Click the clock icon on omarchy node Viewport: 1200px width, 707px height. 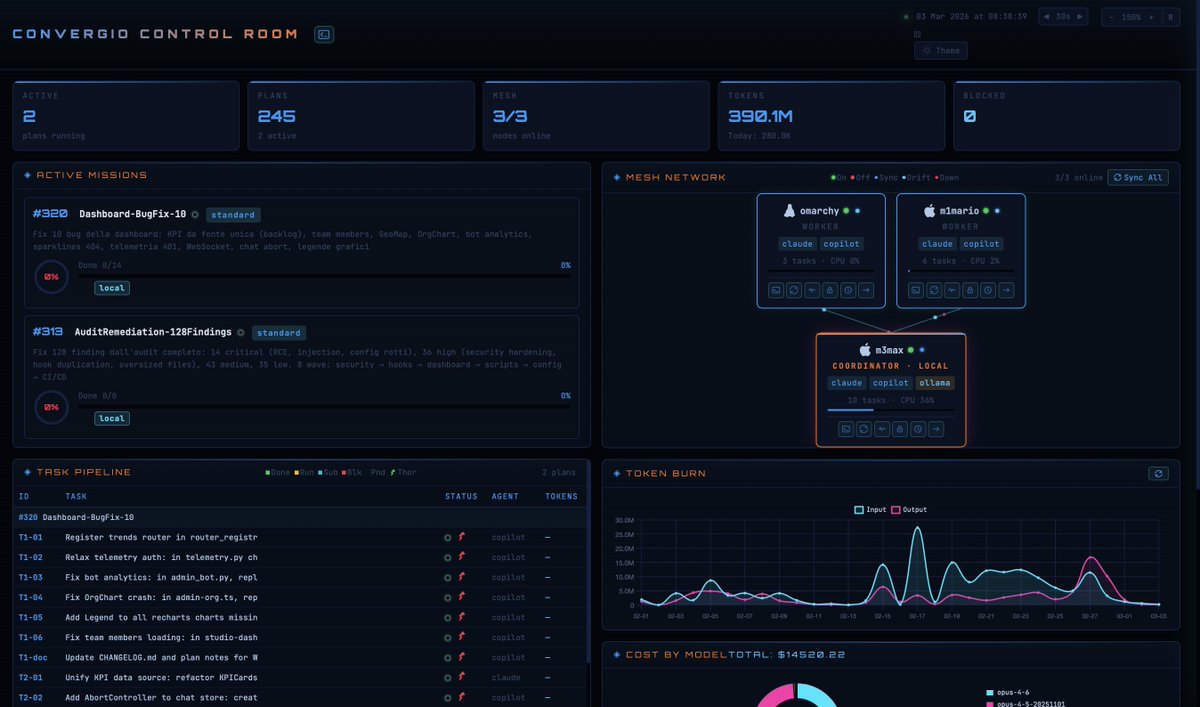pos(848,290)
